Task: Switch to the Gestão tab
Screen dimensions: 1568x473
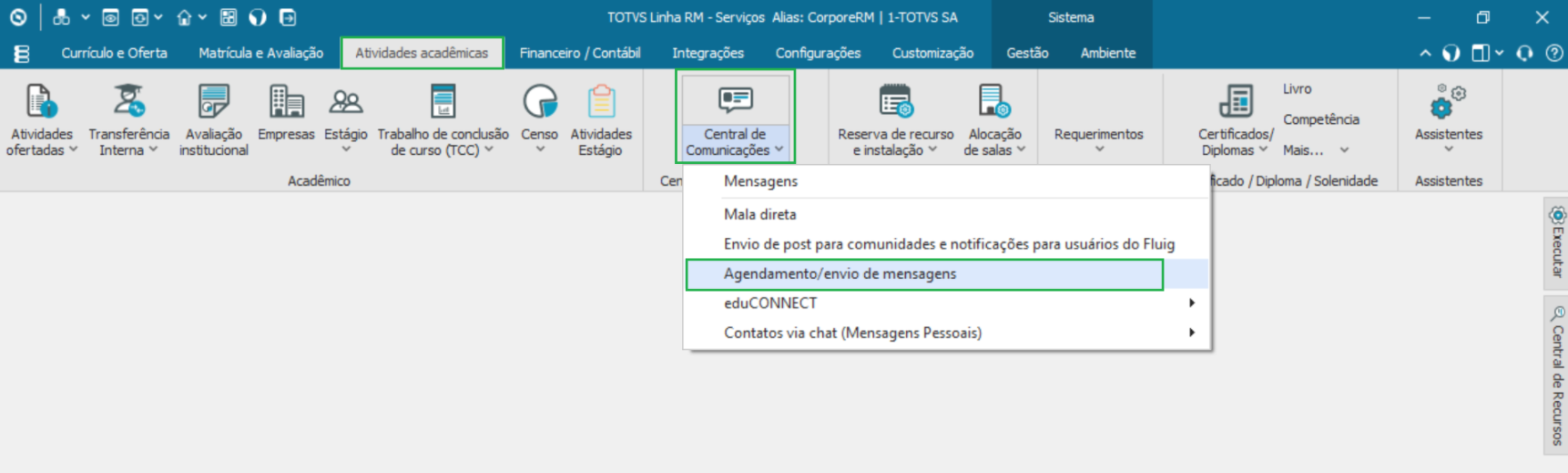Action: 1027,53
